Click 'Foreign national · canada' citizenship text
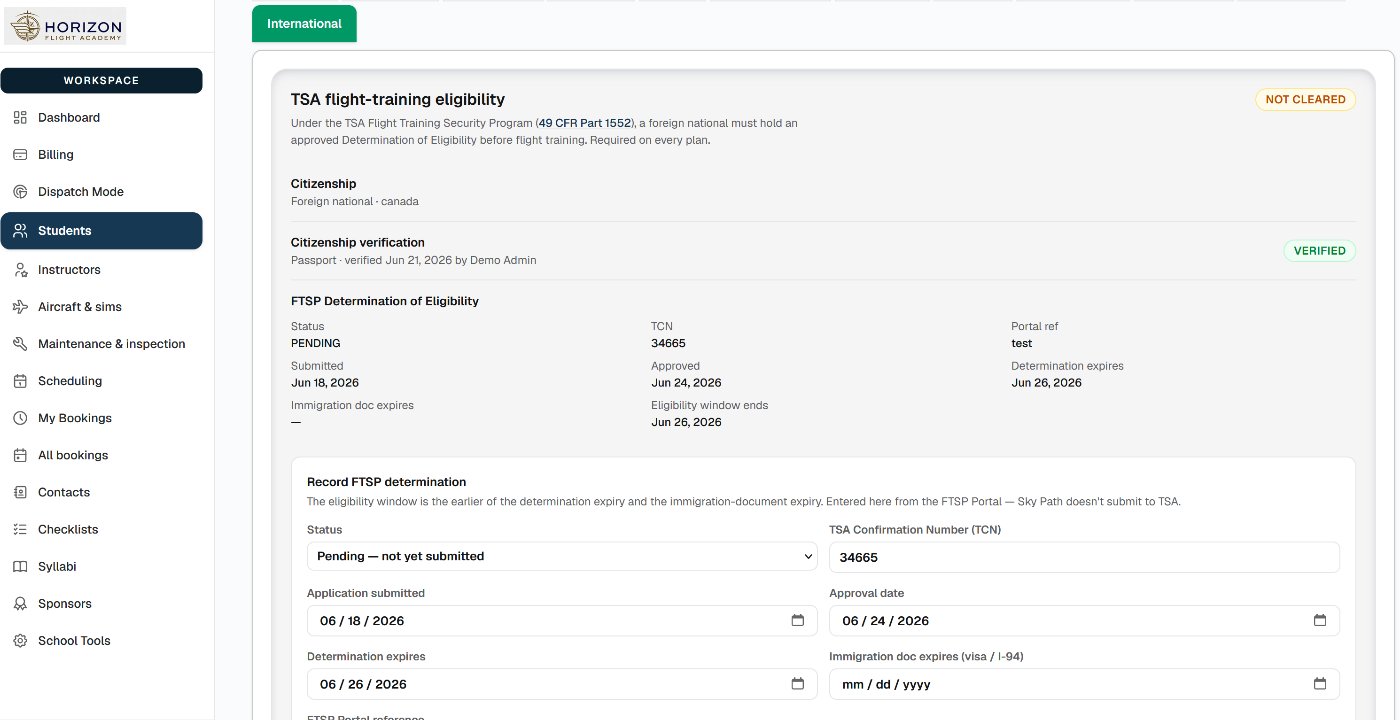Image resolution: width=1400 pixels, height=720 pixels. pos(355,201)
